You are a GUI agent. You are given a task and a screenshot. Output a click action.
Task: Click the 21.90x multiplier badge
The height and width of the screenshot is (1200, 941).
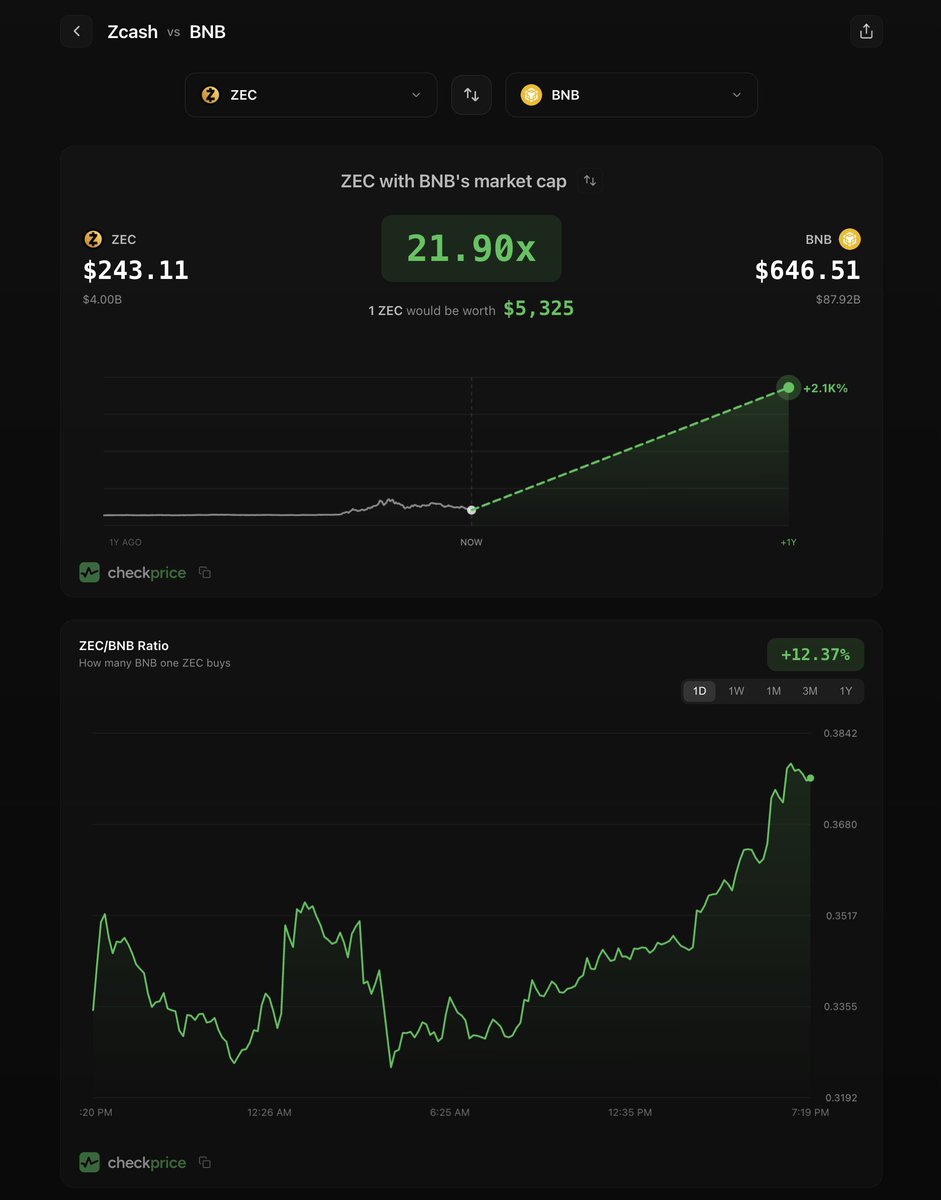471,248
